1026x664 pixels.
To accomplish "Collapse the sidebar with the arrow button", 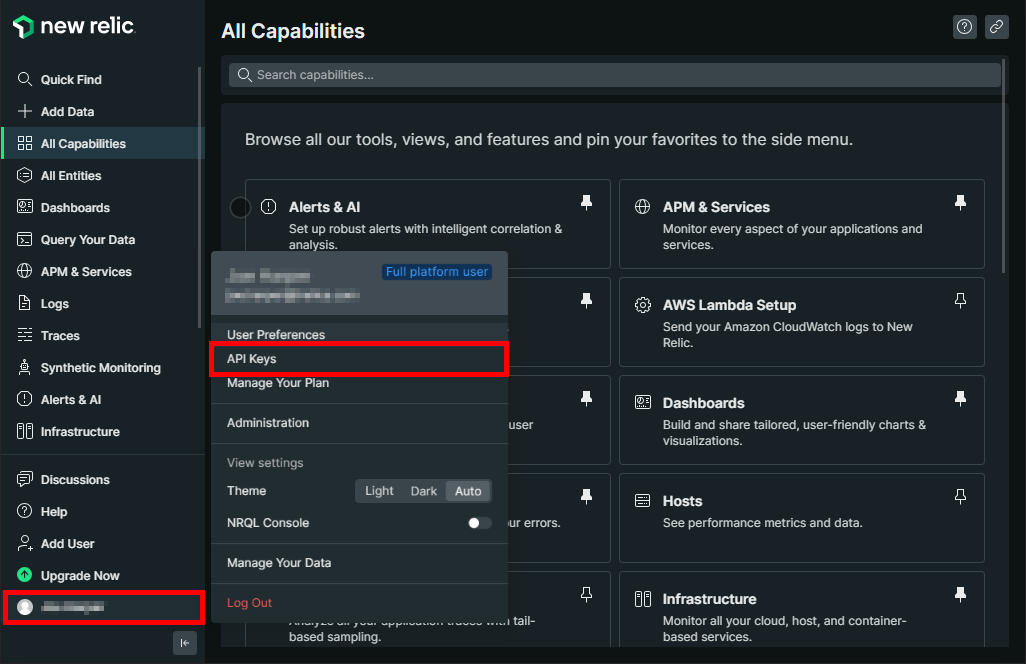I will click(185, 643).
